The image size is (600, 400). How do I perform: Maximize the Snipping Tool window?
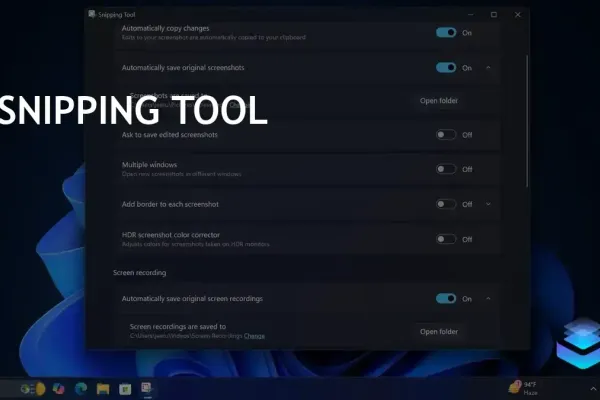pyautogui.click(x=494, y=15)
